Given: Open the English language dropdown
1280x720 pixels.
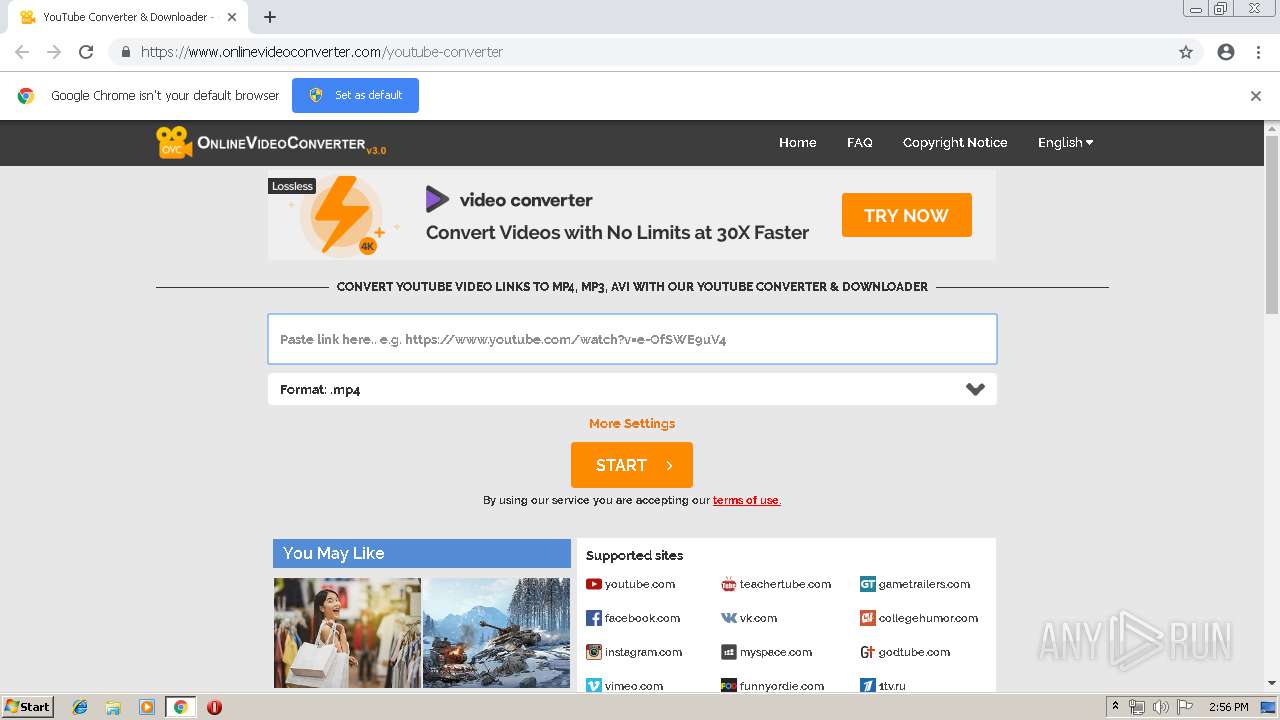Looking at the screenshot, I should 1065,143.
